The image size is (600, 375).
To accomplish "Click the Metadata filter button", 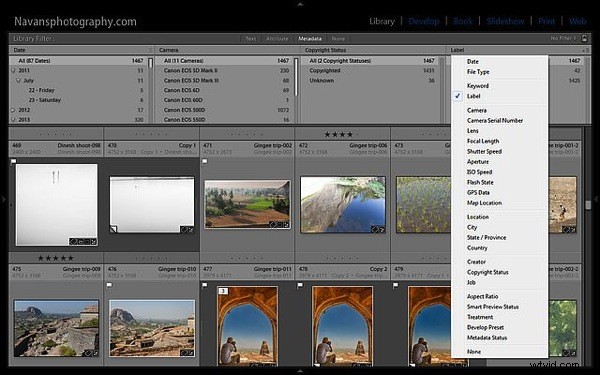I will pos(310,39).
